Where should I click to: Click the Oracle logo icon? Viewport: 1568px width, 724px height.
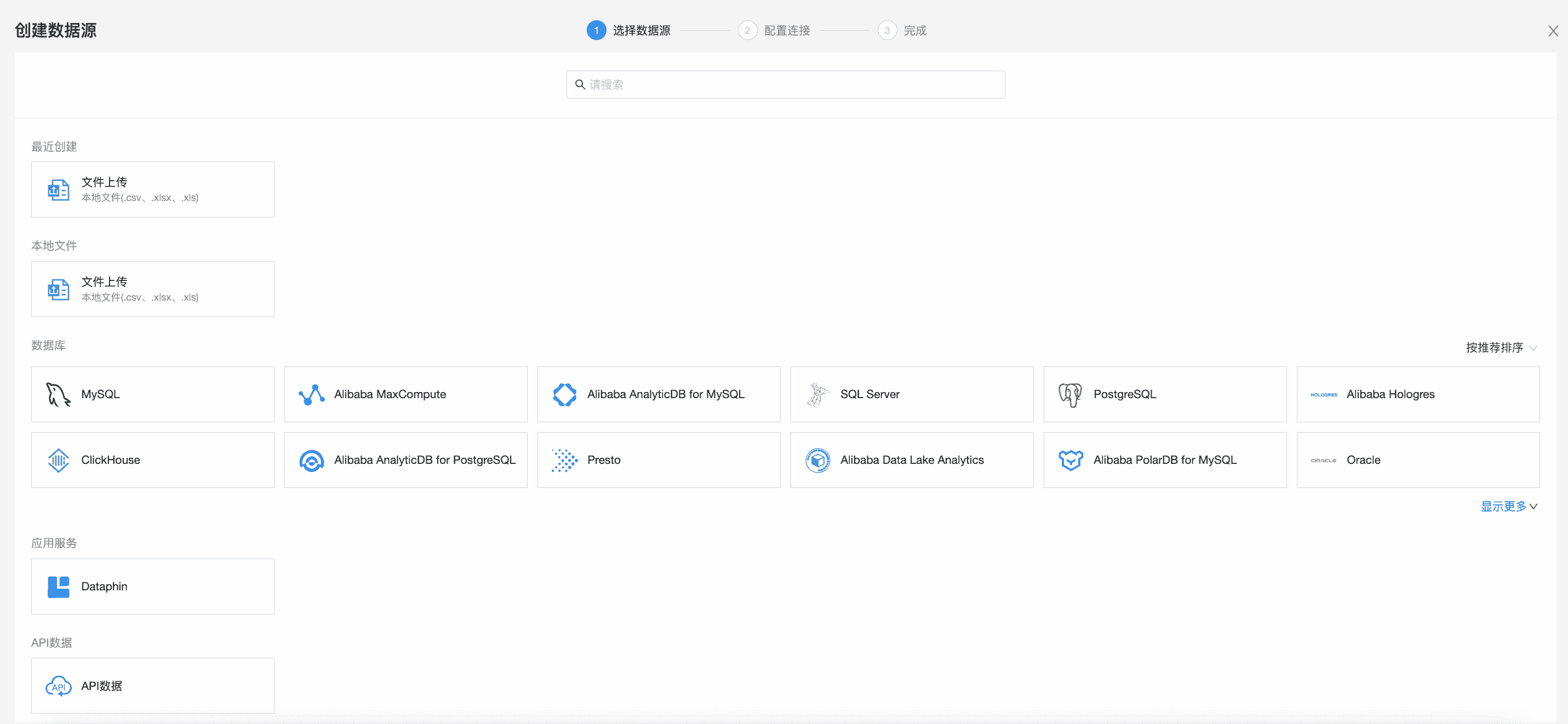coord(1324,461)
